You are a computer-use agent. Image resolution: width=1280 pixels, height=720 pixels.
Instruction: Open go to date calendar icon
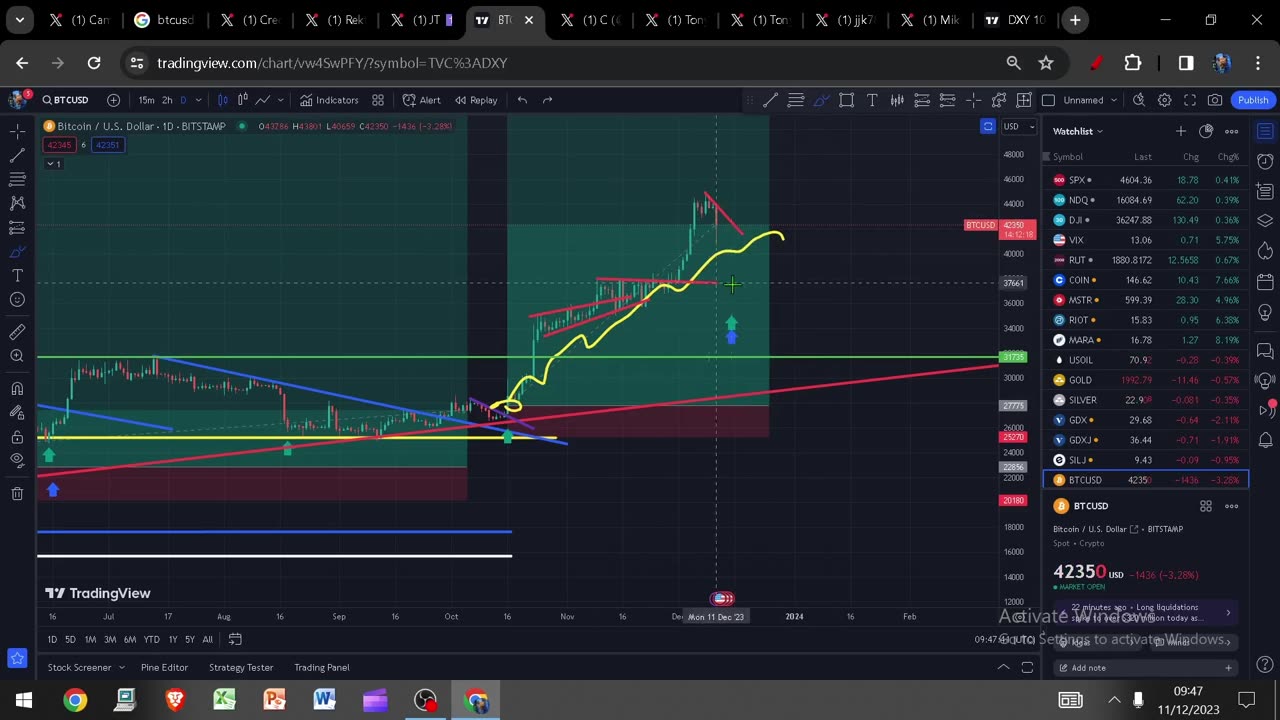click(x=235, y=640)
